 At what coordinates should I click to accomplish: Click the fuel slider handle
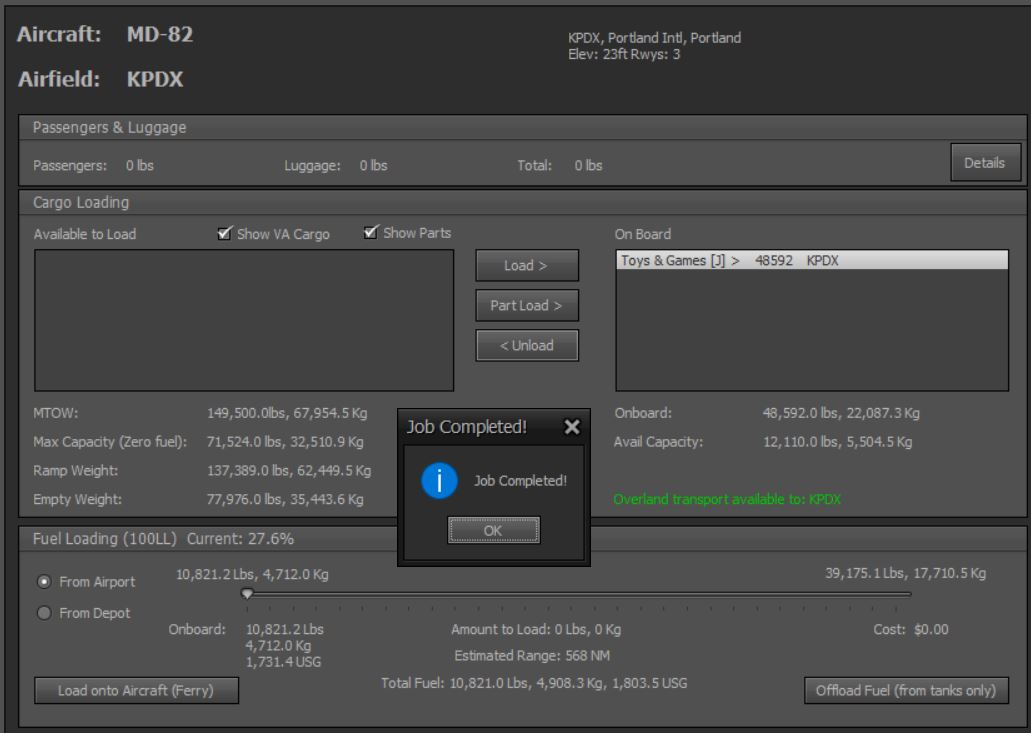click(247, 594)
